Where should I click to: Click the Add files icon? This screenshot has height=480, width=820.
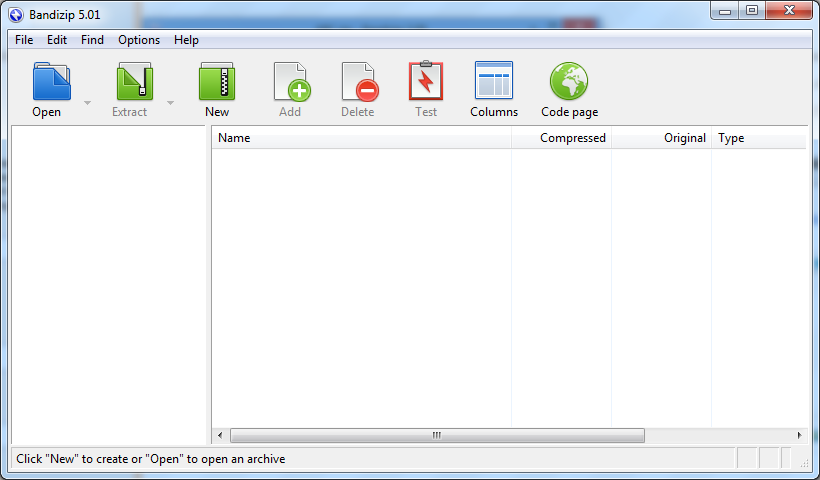(x=292, y=81)
